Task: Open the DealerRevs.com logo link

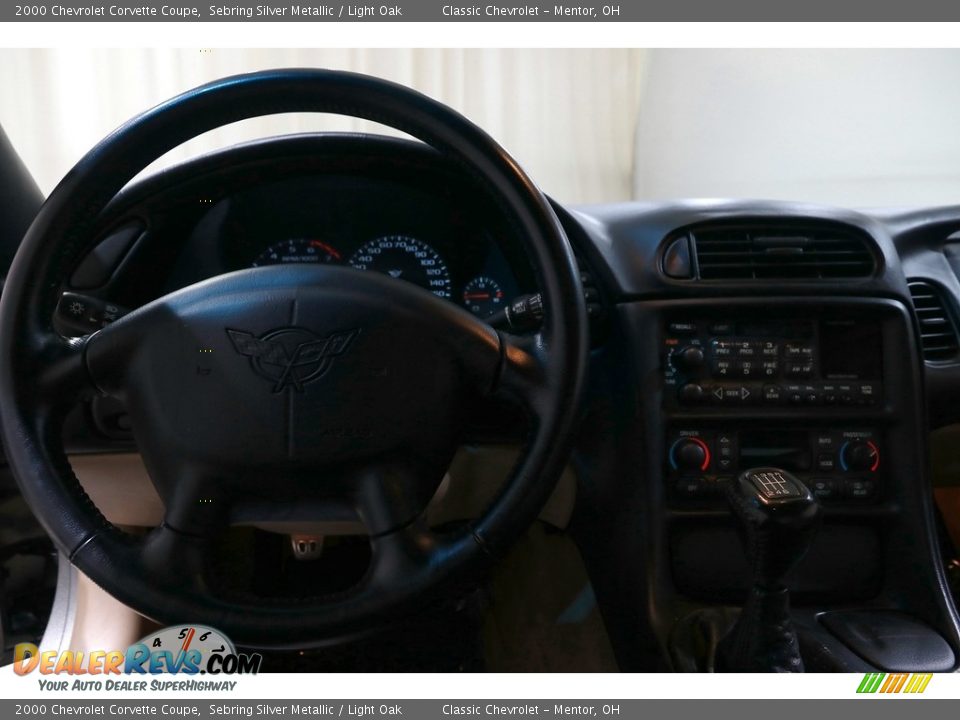Action: [x=137, y=659]
